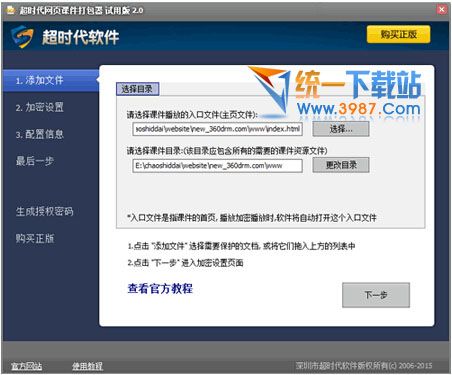Viewport: 452px width, 375px height.
Task: Open 生成授权密码 in the sidebar
Action: (44, 211)
